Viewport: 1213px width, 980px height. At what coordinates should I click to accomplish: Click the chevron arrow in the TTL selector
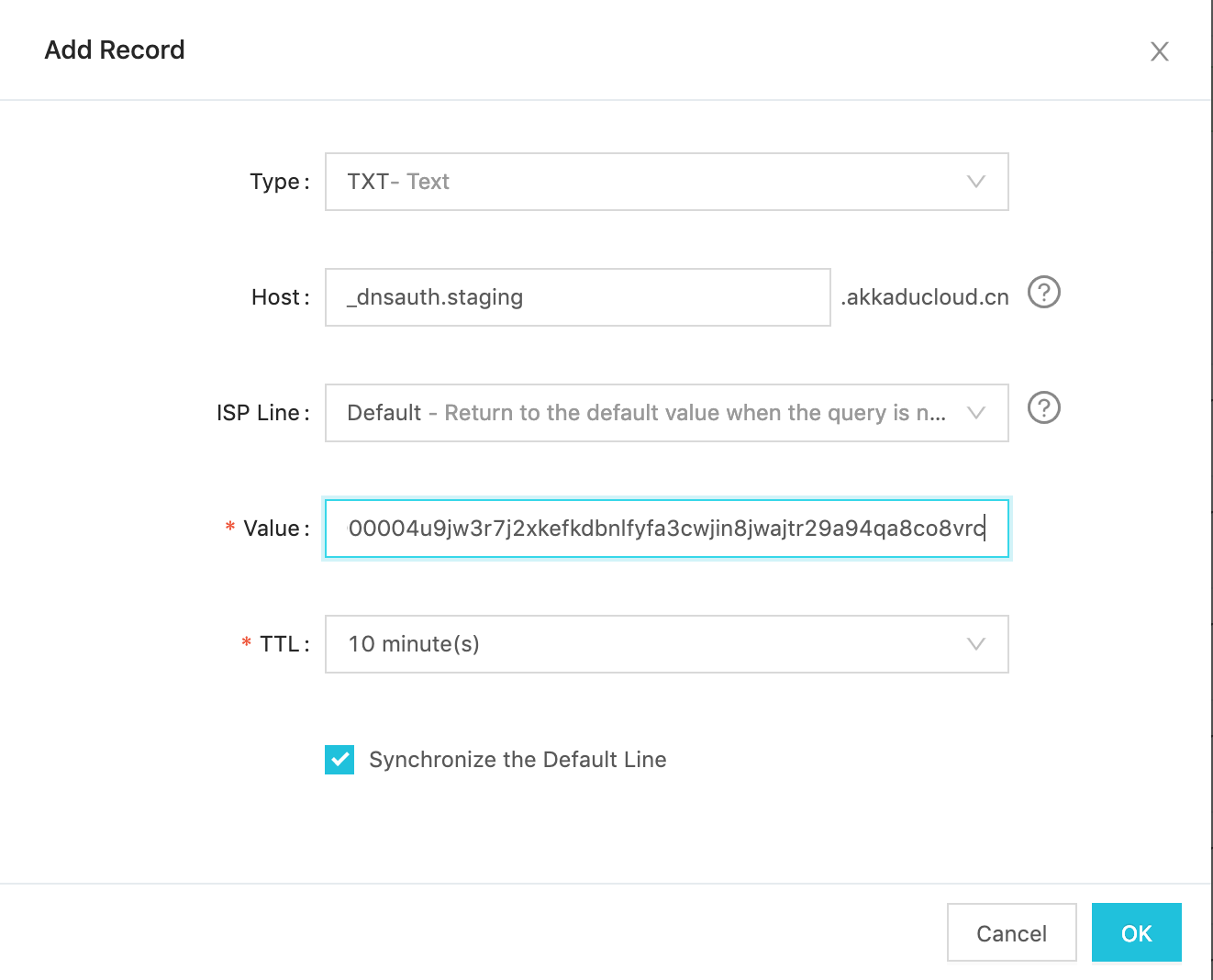[x=976, y=644]
